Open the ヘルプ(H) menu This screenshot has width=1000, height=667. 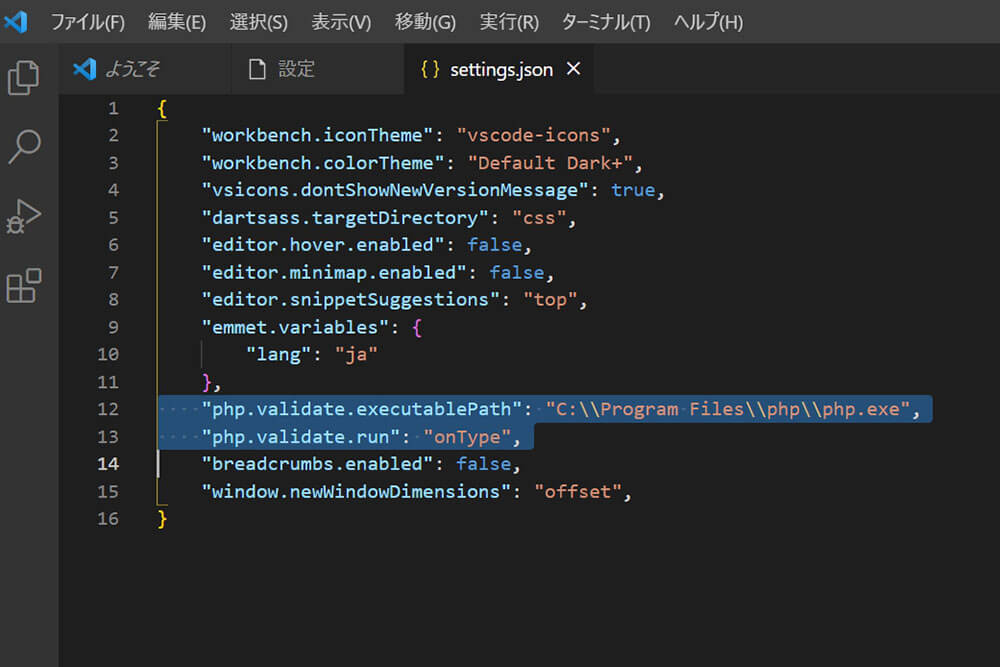708,22
